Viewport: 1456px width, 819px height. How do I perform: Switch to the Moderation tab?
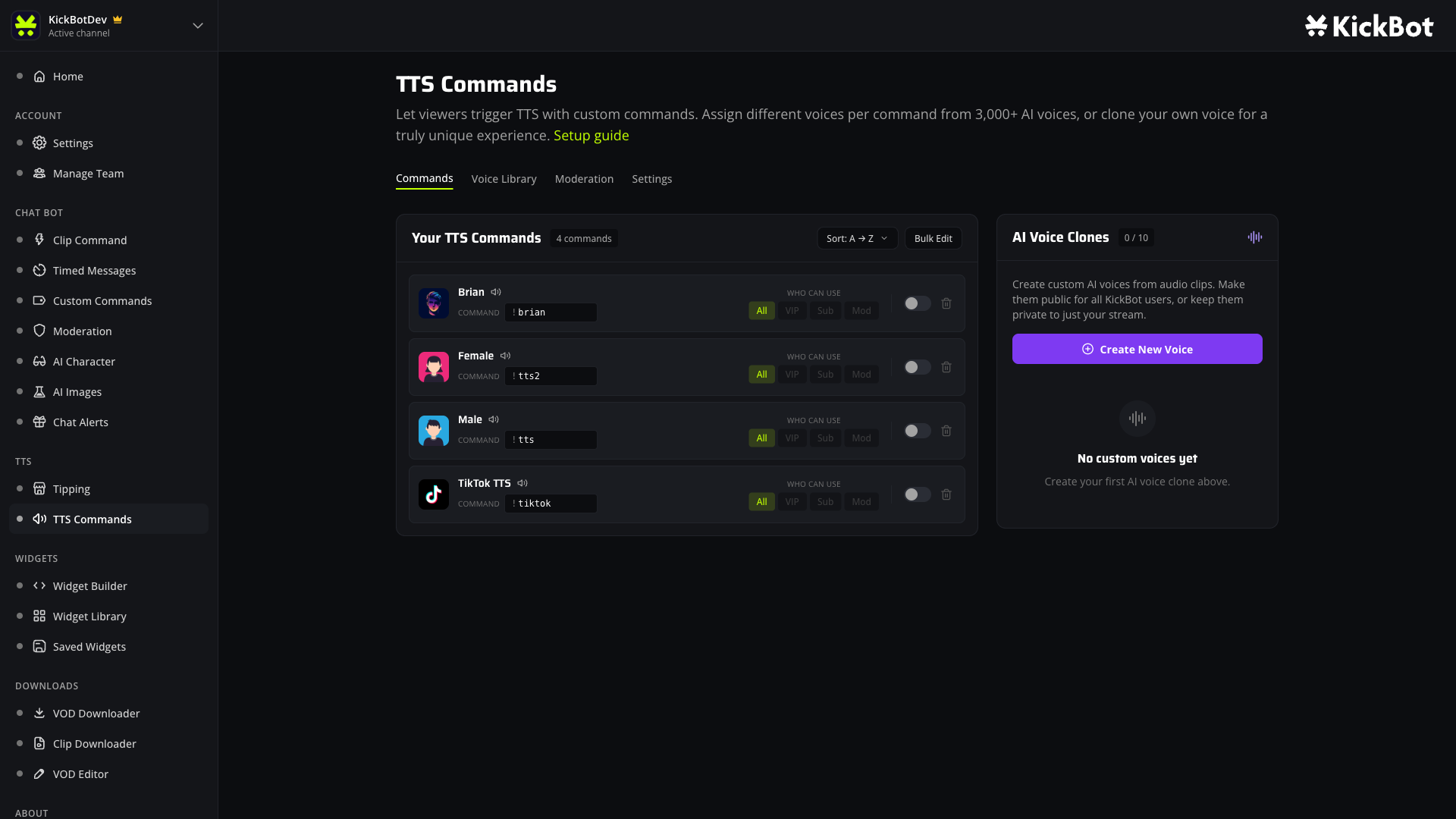click(x=584, y=179)
